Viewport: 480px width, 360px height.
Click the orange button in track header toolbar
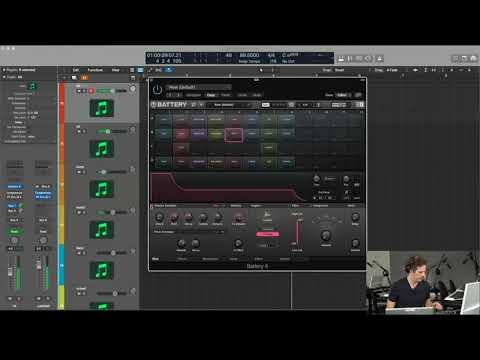tap(84, 78)
